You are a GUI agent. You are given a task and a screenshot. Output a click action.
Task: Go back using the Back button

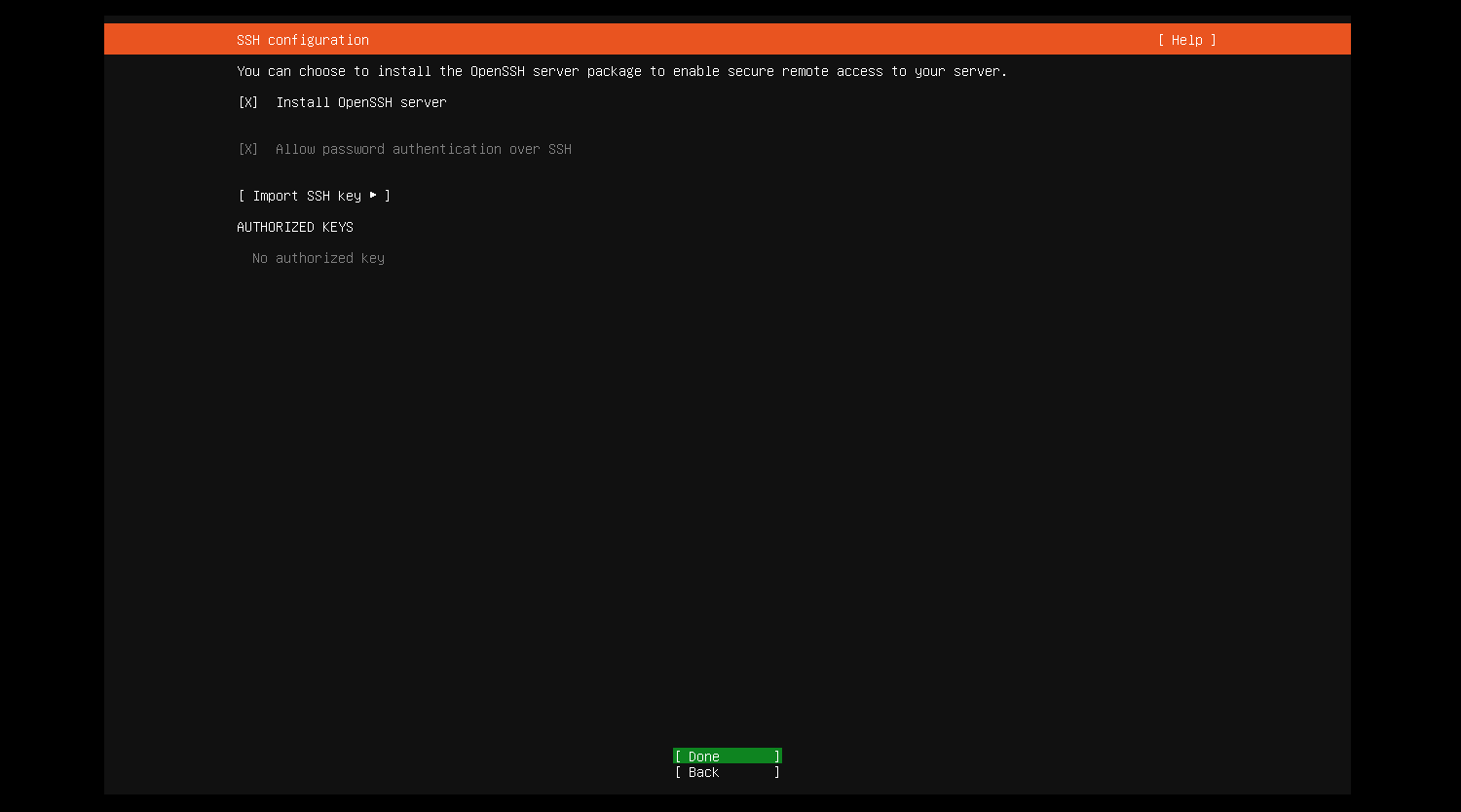click(x=727, y=772)
